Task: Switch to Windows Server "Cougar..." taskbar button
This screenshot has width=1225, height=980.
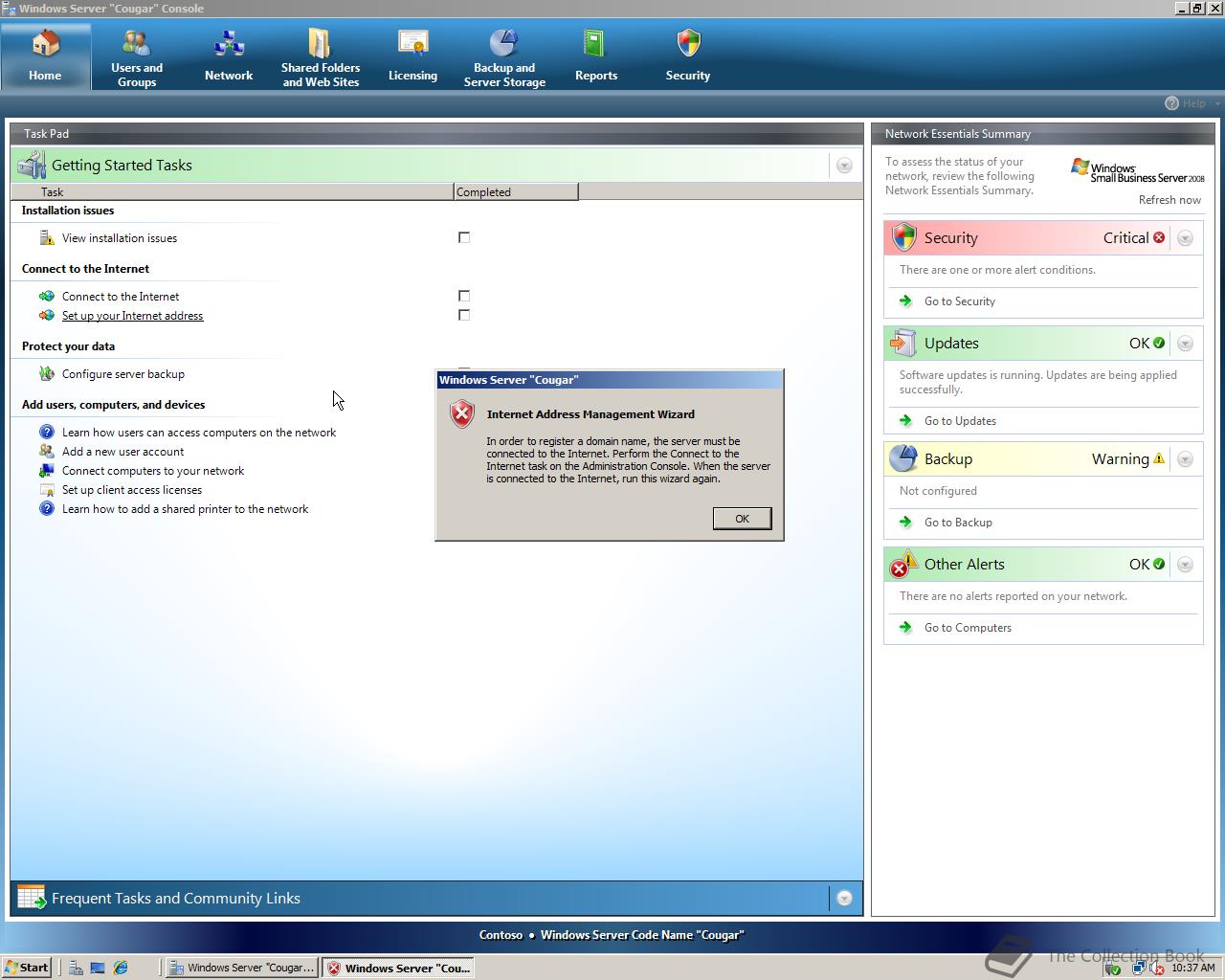Action: [x=241, y=968]
